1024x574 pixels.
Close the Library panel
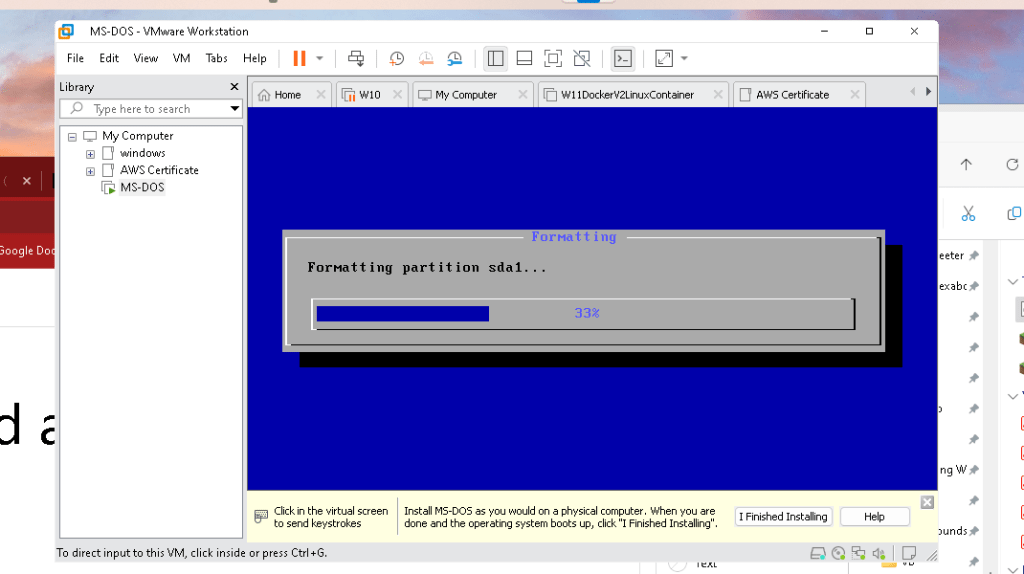[x=234, y=87]
